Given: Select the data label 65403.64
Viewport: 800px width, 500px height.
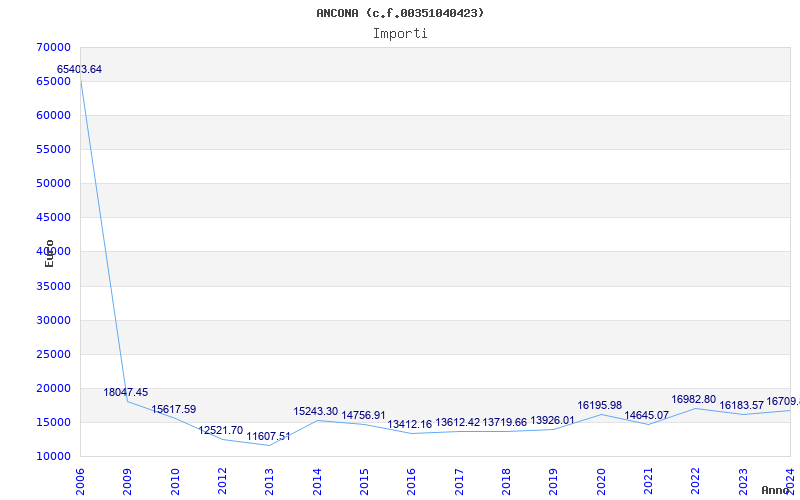Looking at the screenshot, I should point(79,69).
